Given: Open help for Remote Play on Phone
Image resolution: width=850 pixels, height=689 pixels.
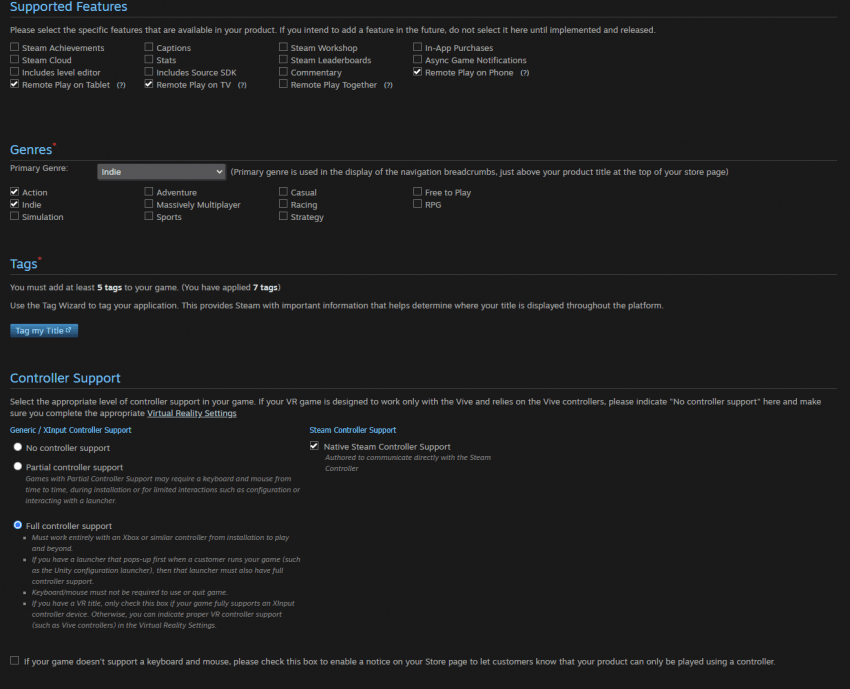Looking at the screenshot, I should click(525, 73).
